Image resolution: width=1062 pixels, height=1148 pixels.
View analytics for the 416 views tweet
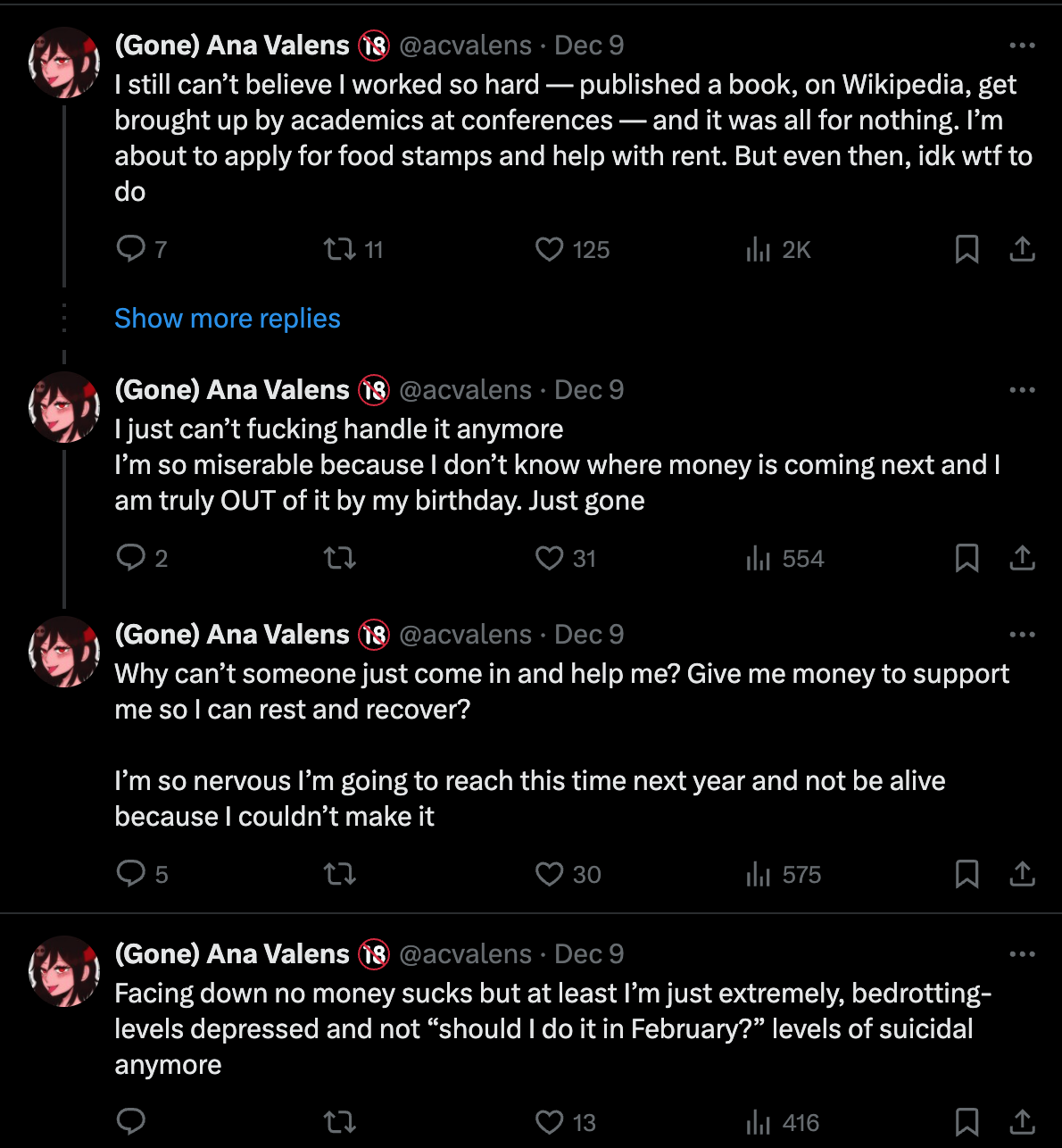tap(759, 1122)
